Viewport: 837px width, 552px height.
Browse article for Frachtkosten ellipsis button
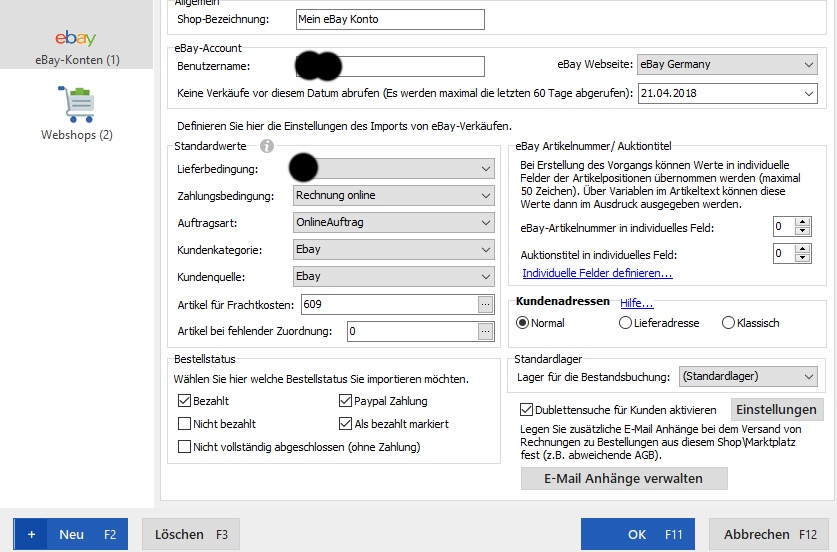click(485, 304)
